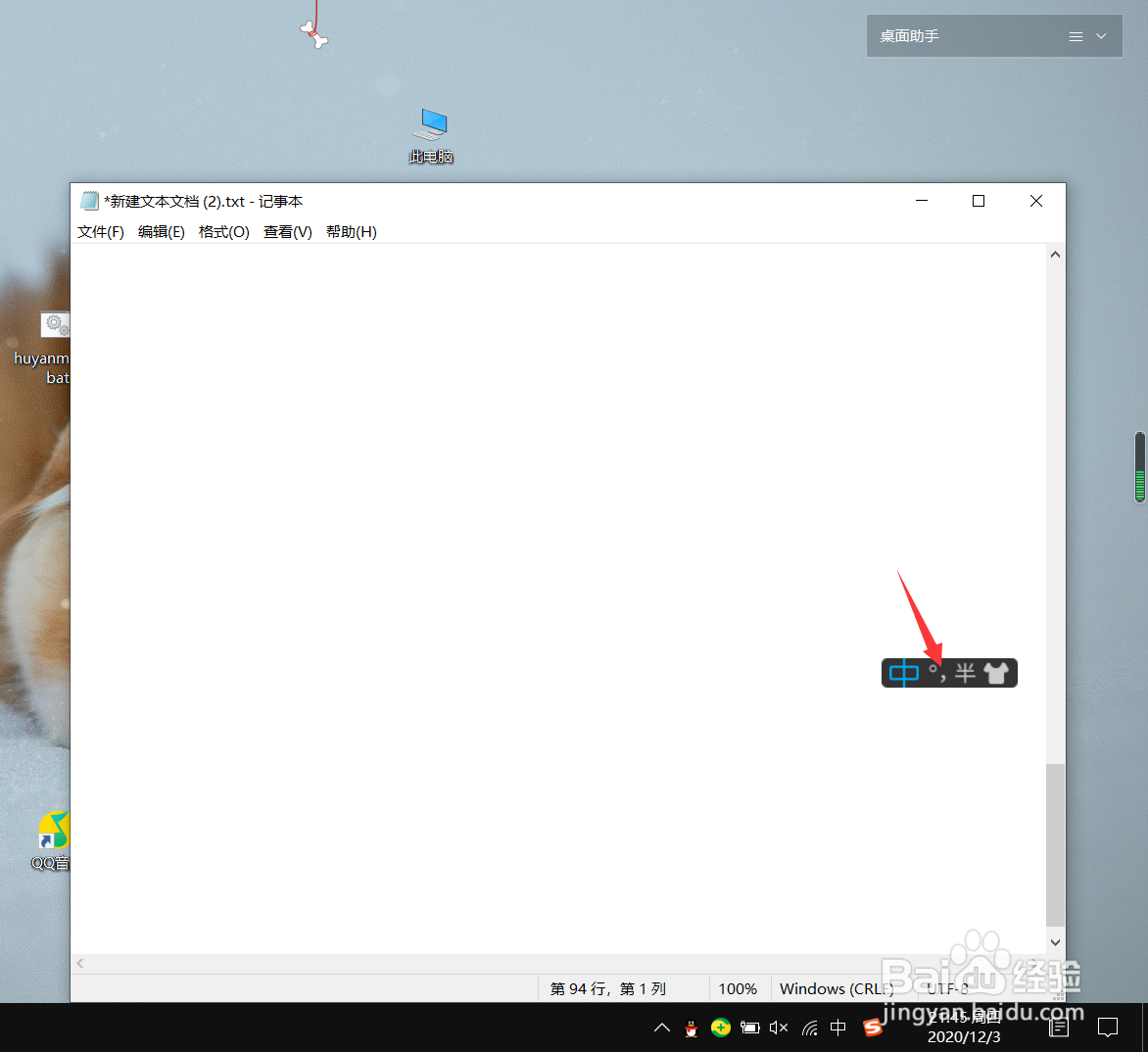The height and width of the screenshot is (1052, 1148).
Task: Open the 文件(F) menu
Action: (101, 231)
